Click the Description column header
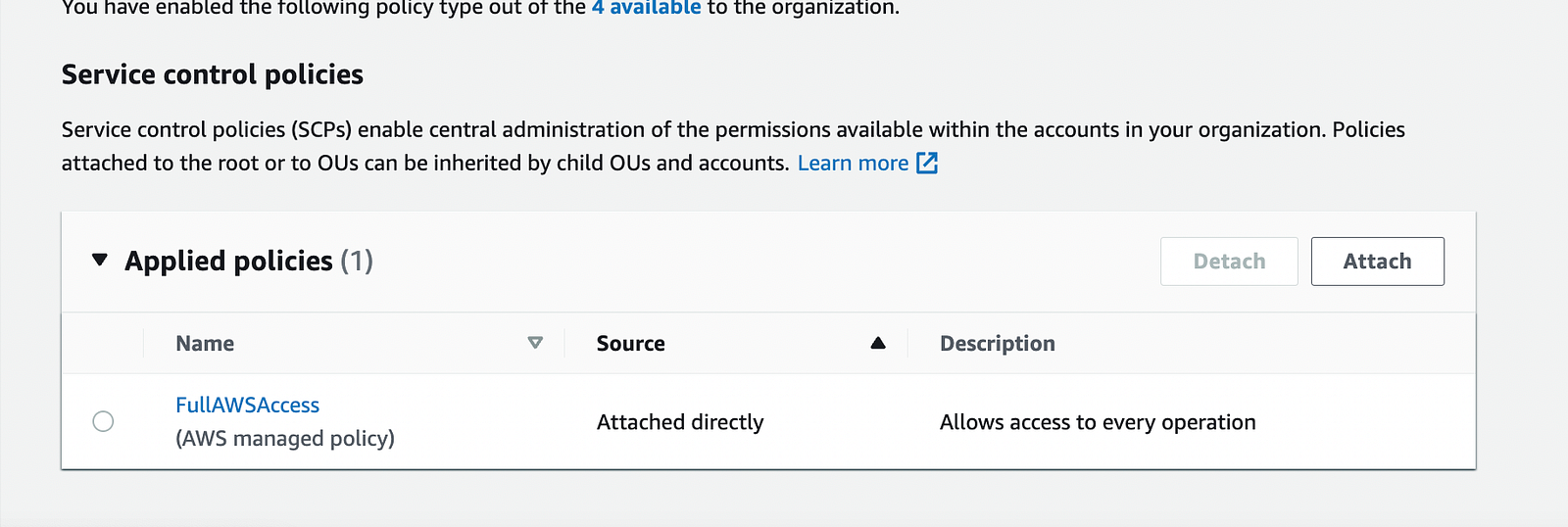Screen dimensions: 1568x527 [x=998, y=343]
